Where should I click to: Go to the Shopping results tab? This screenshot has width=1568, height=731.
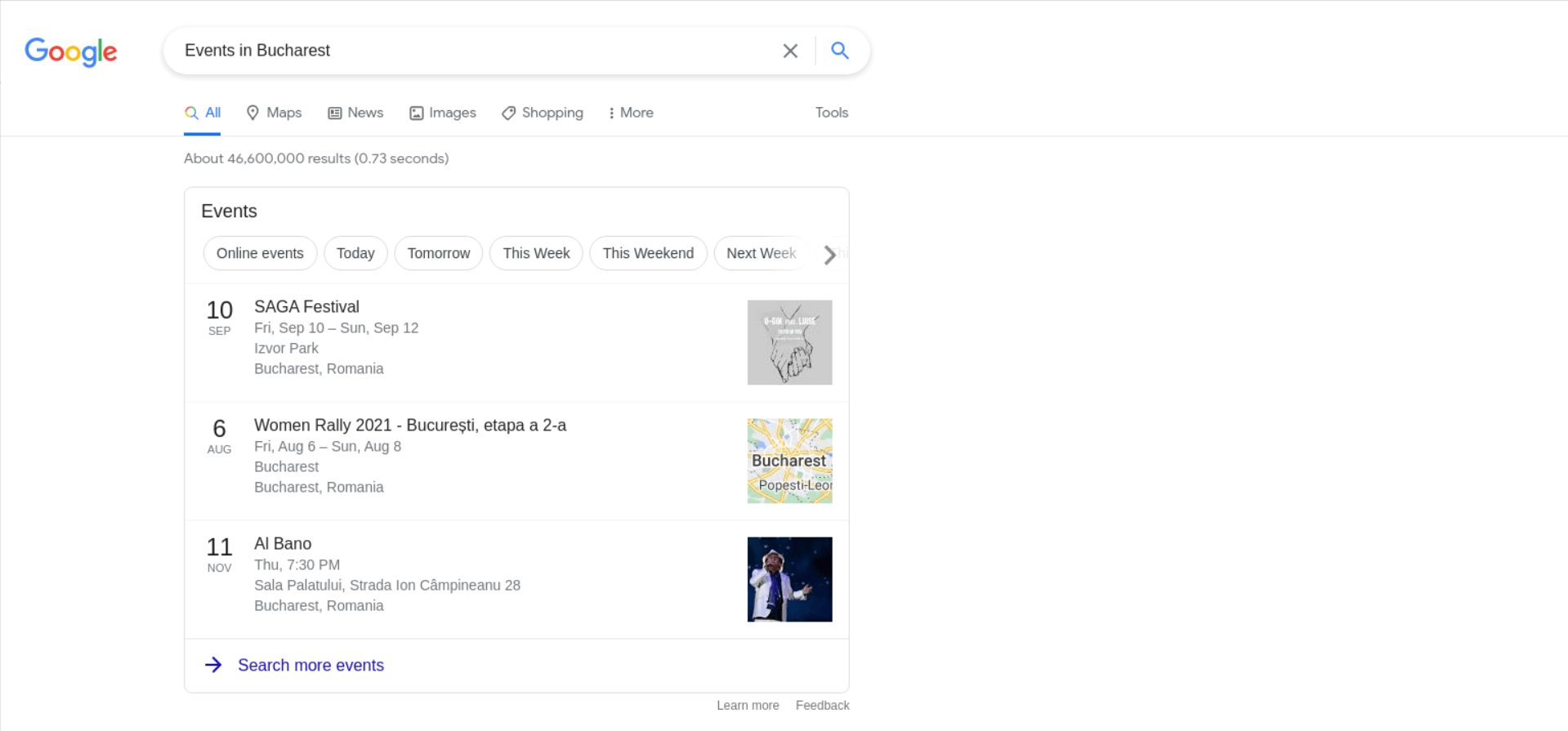543,113
